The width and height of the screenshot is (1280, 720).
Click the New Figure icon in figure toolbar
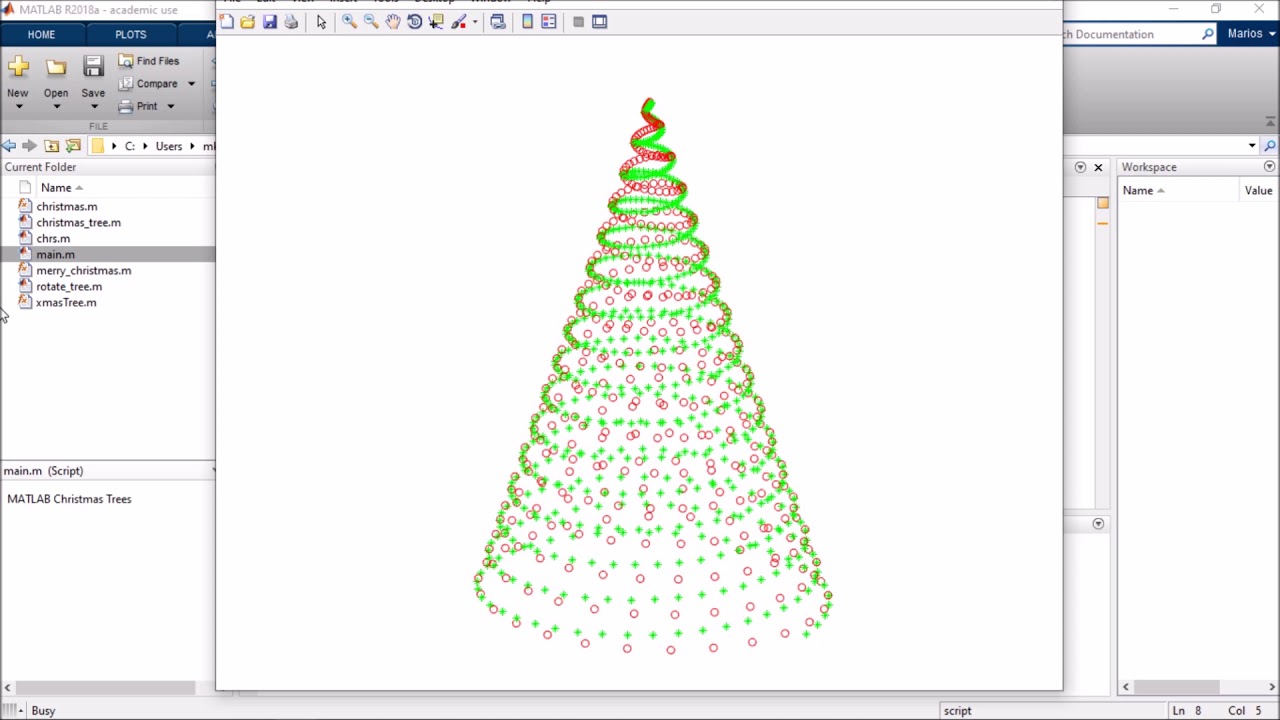point(227,22)
